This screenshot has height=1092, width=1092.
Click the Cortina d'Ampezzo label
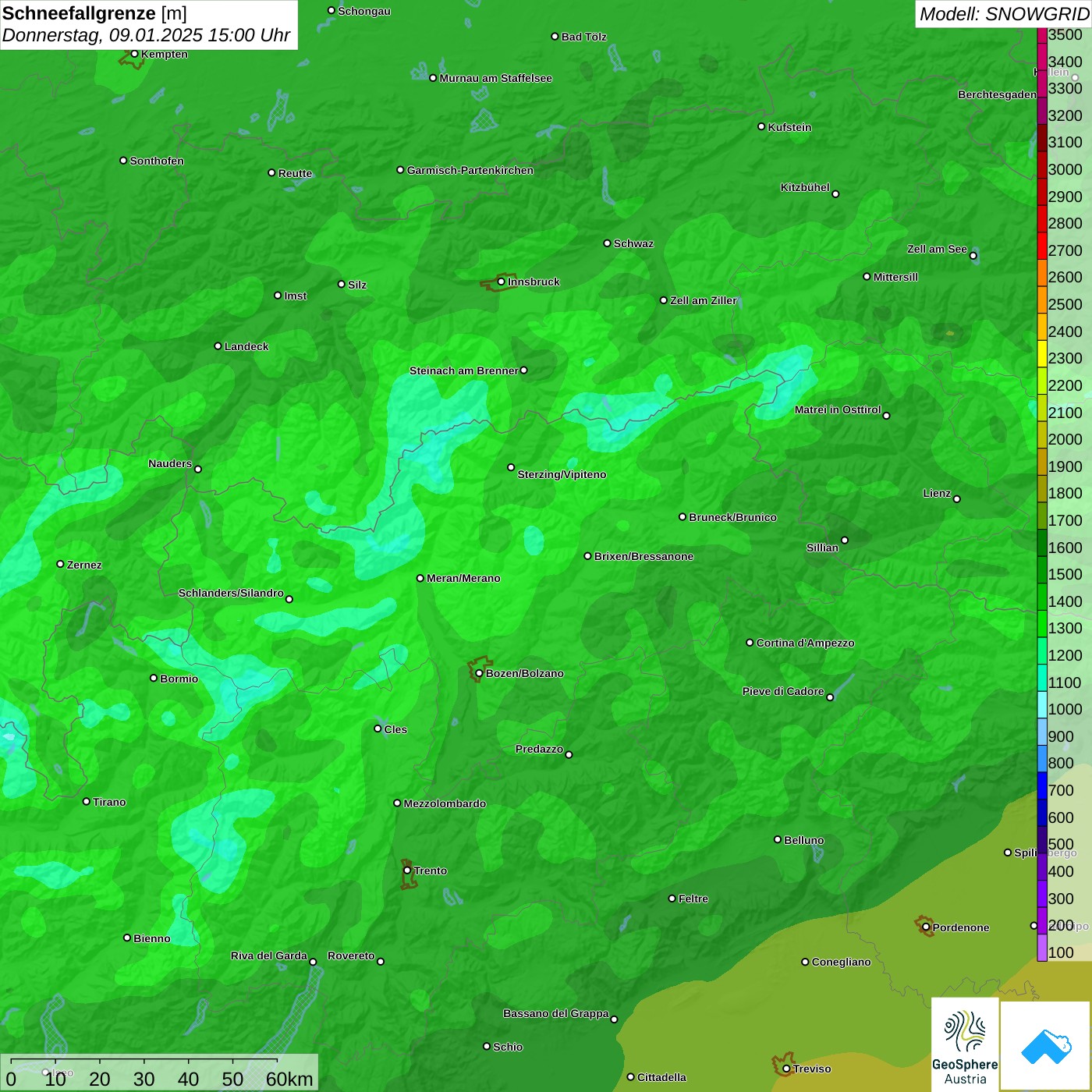(806, 643)
